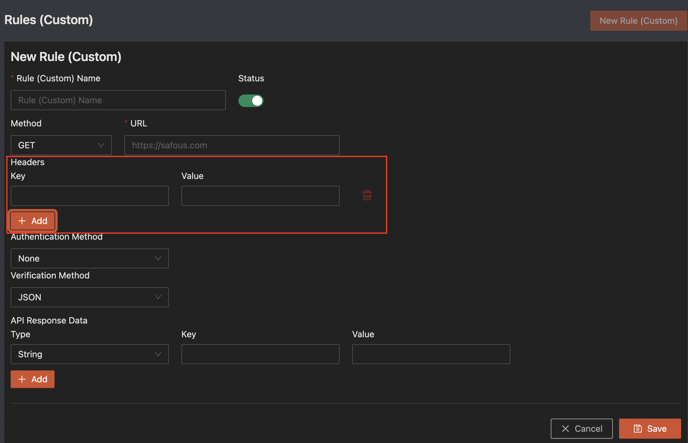
Task: Add a new header row
Action: [x=33, y=221]
